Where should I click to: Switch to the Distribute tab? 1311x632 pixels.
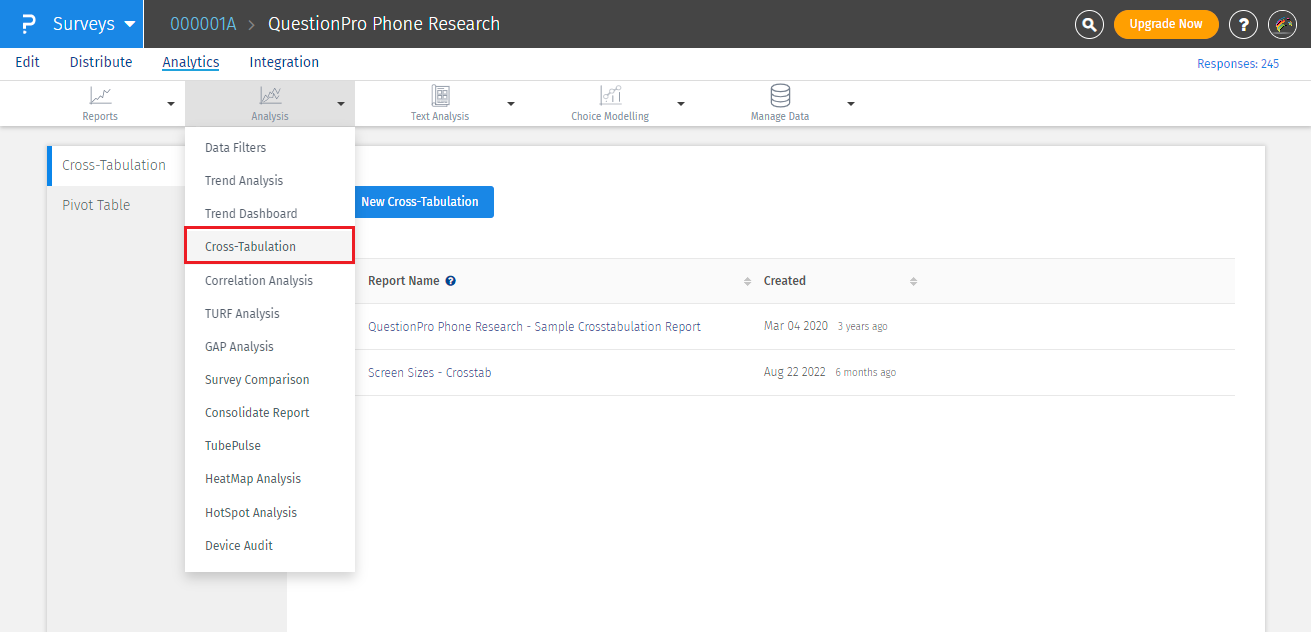(101, 62)
